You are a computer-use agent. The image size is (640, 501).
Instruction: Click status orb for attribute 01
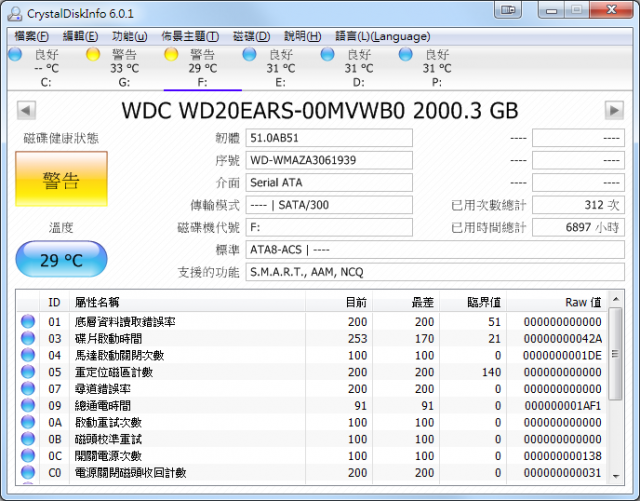[x=28, y=321]
